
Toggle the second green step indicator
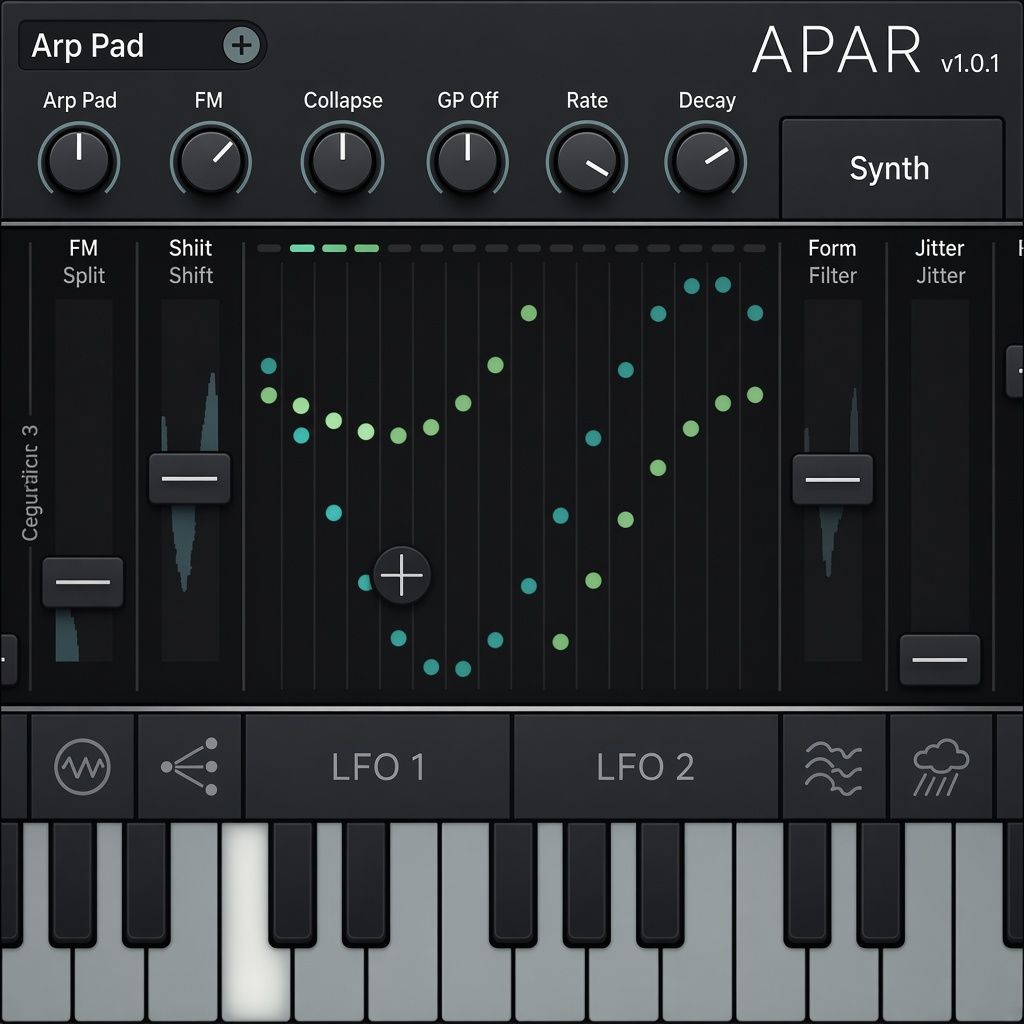tap(334, 248)
